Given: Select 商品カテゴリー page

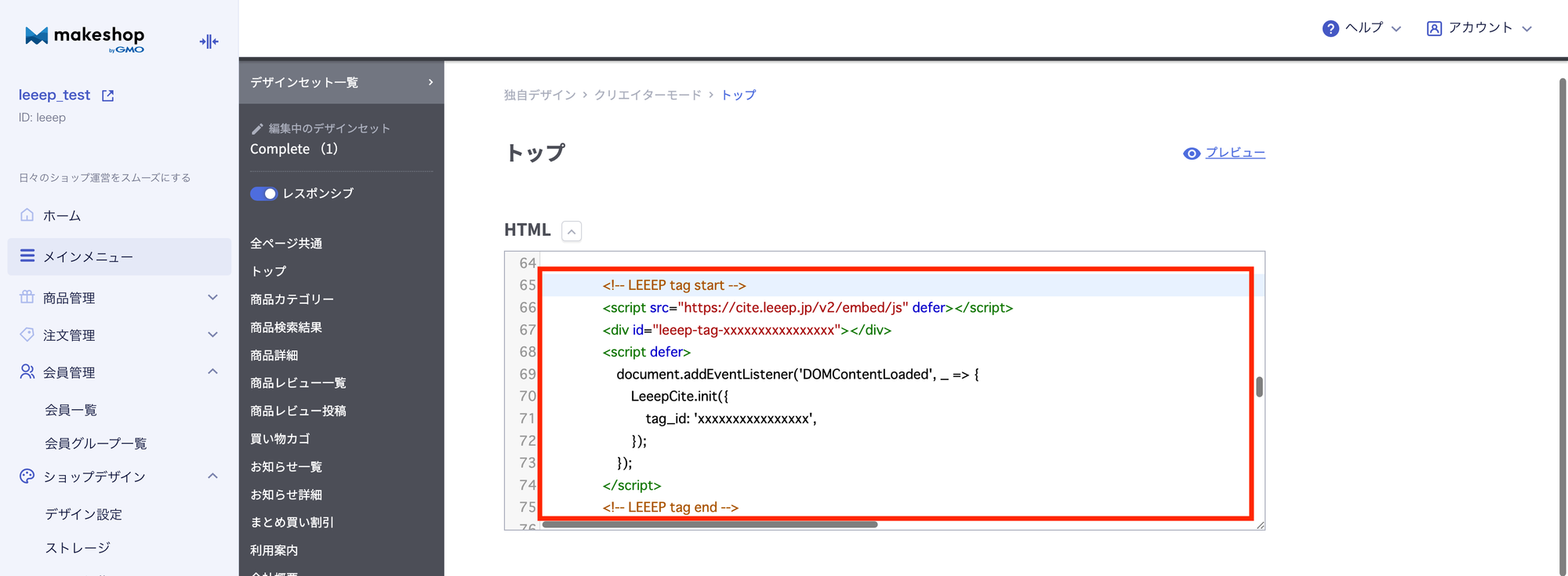Looking at the screenshot, I should 292,299.
